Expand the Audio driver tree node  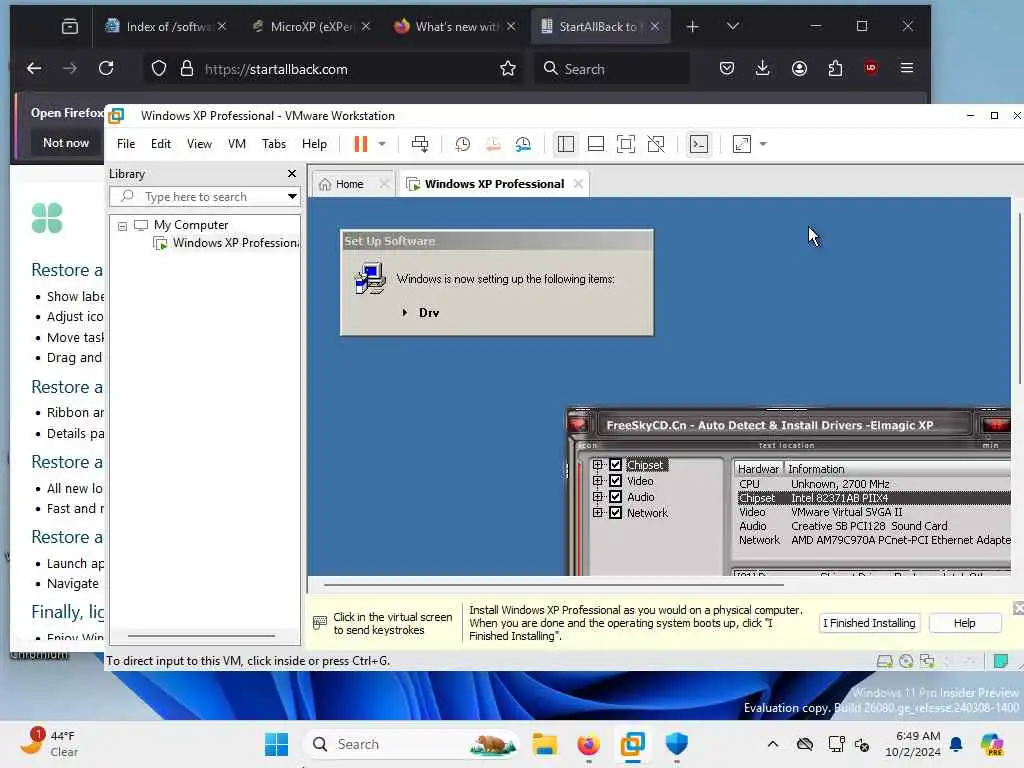tap(598, 497)
